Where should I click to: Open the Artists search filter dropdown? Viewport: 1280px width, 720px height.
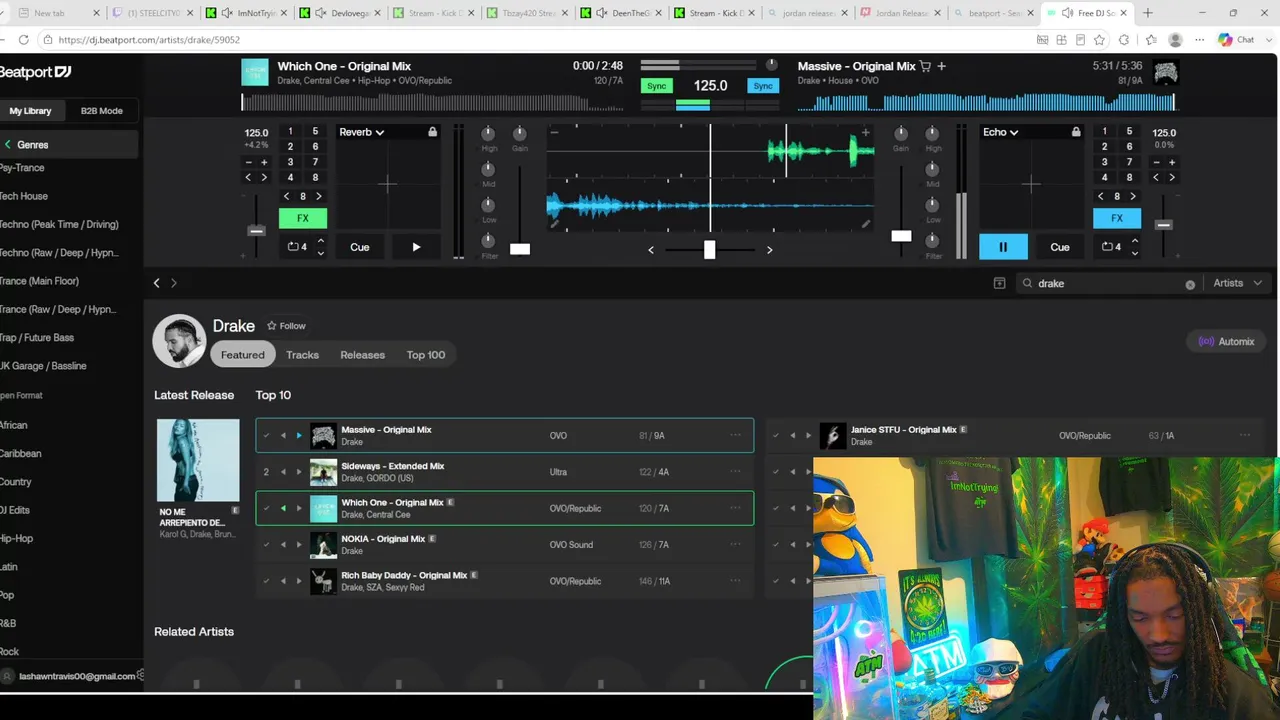pos(1237,283)
